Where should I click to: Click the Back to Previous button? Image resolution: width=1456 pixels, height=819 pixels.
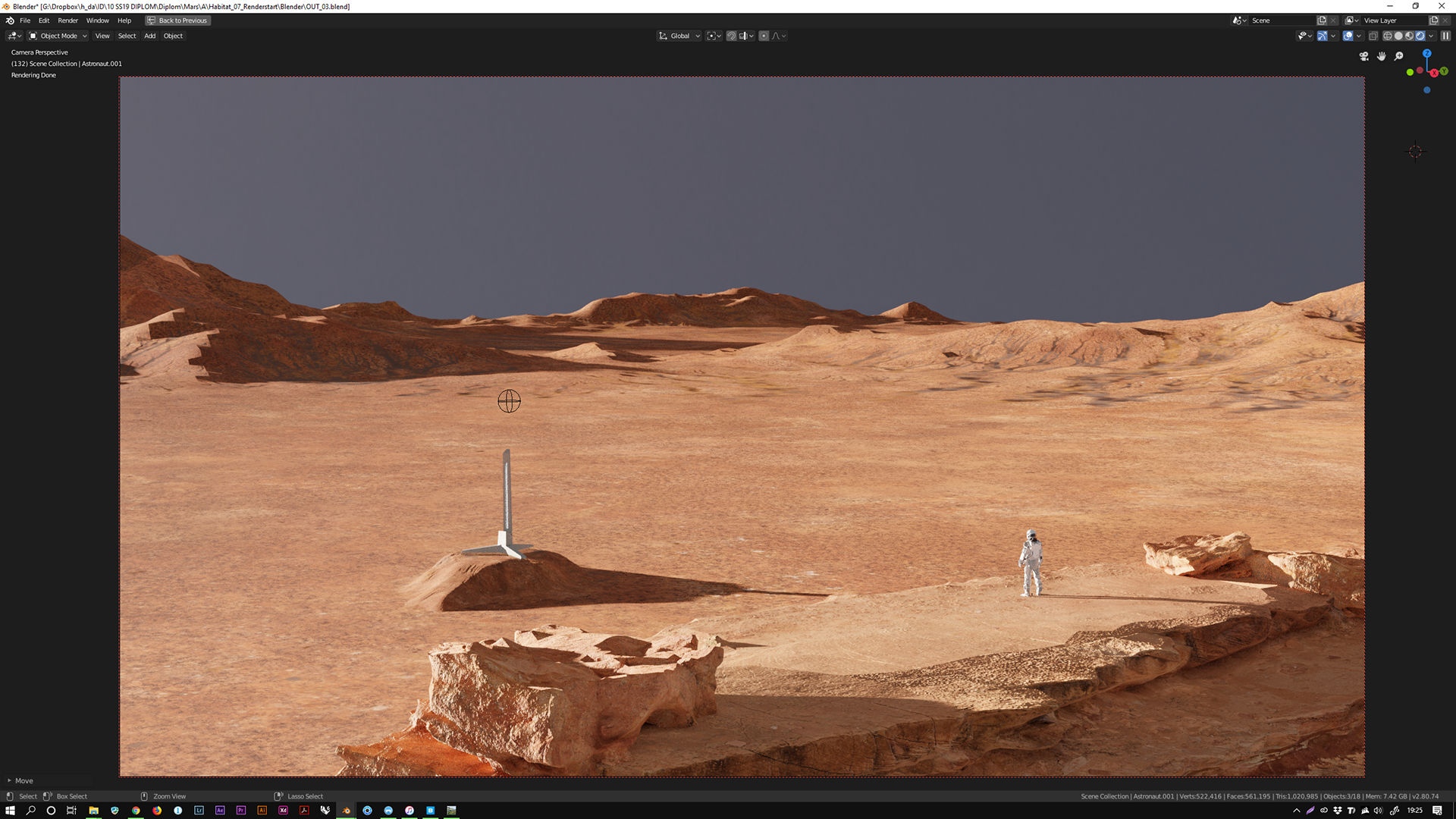tap(178, 20)
